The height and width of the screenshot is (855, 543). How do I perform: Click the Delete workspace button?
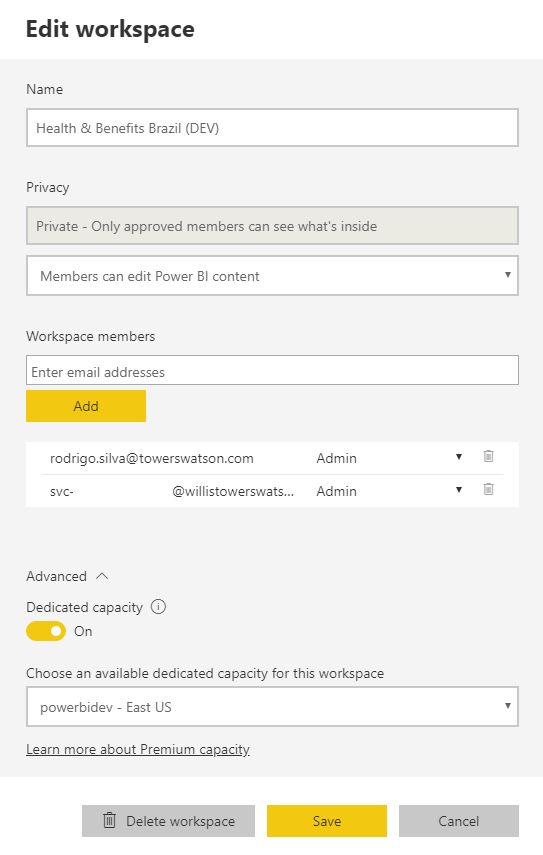pos(168,821)
